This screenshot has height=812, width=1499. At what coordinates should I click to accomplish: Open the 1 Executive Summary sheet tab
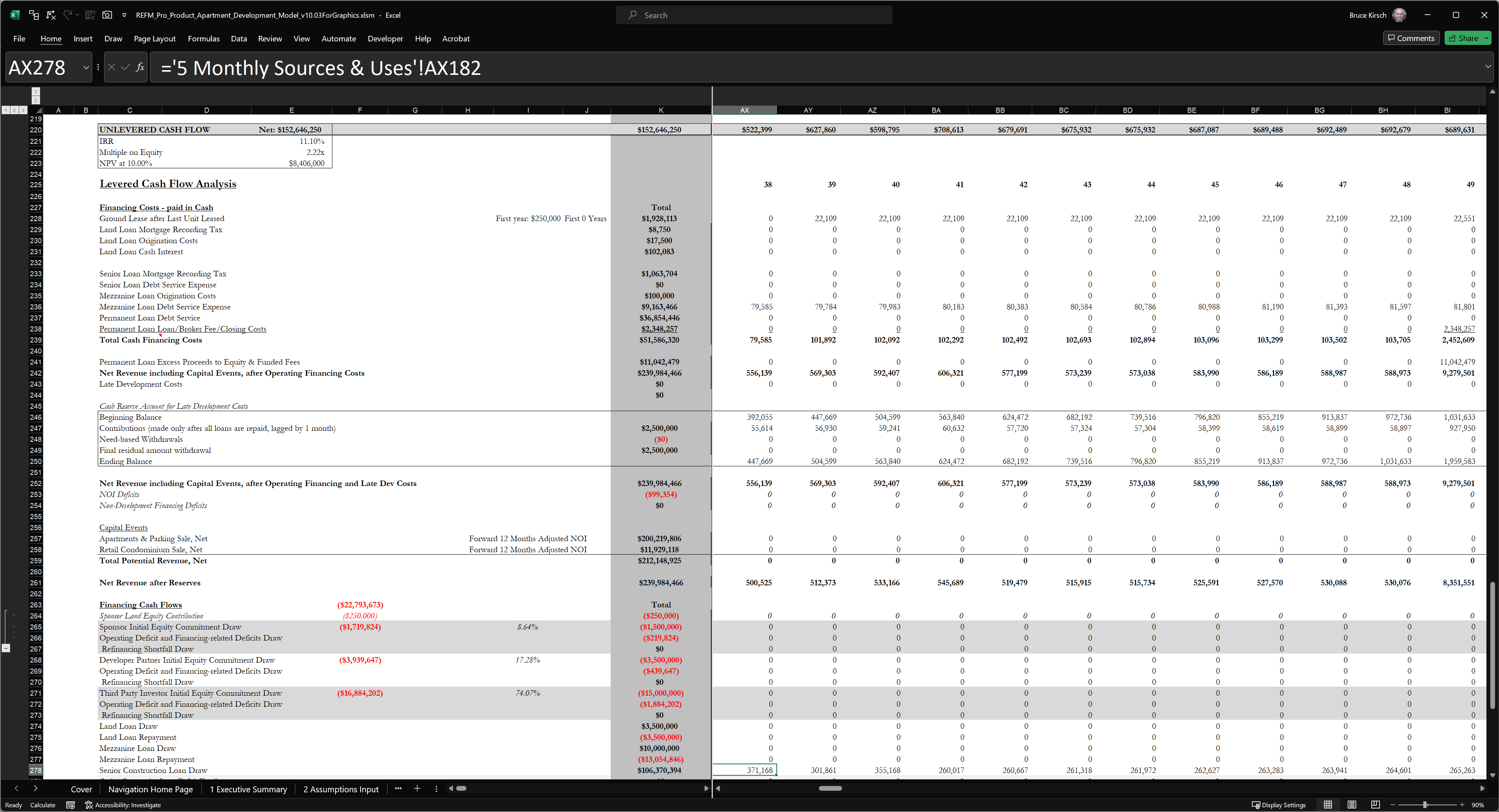(248, 789)
